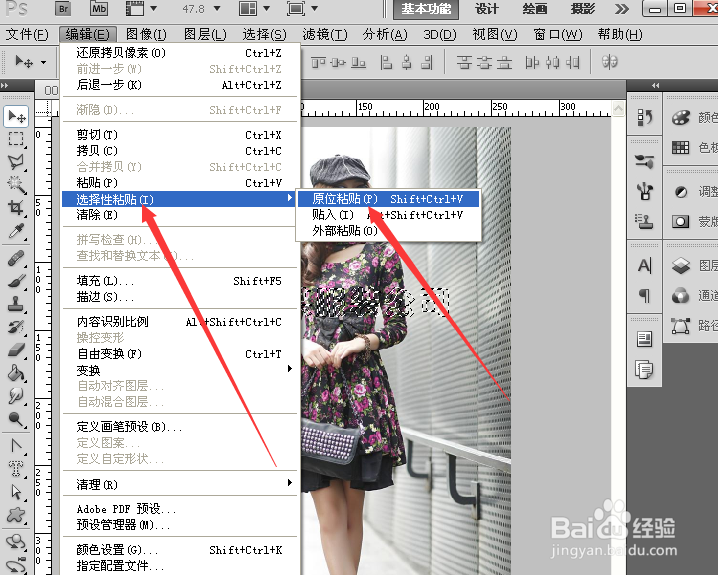718x575 pixels.
Task: Select the Move tool in the toolbox
Action: point(16,117)
